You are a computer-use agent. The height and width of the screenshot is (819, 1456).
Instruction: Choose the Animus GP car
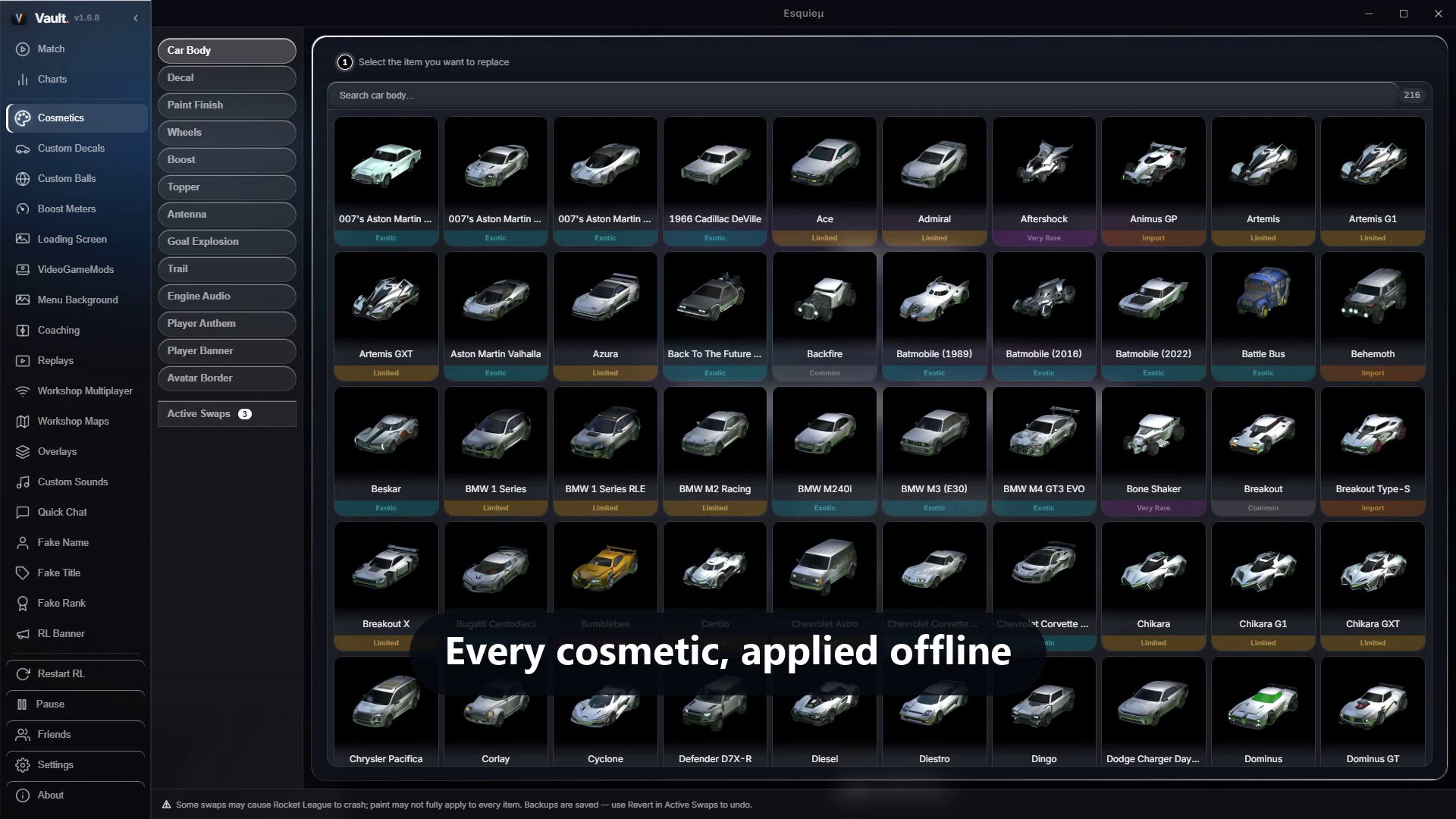1153,181
